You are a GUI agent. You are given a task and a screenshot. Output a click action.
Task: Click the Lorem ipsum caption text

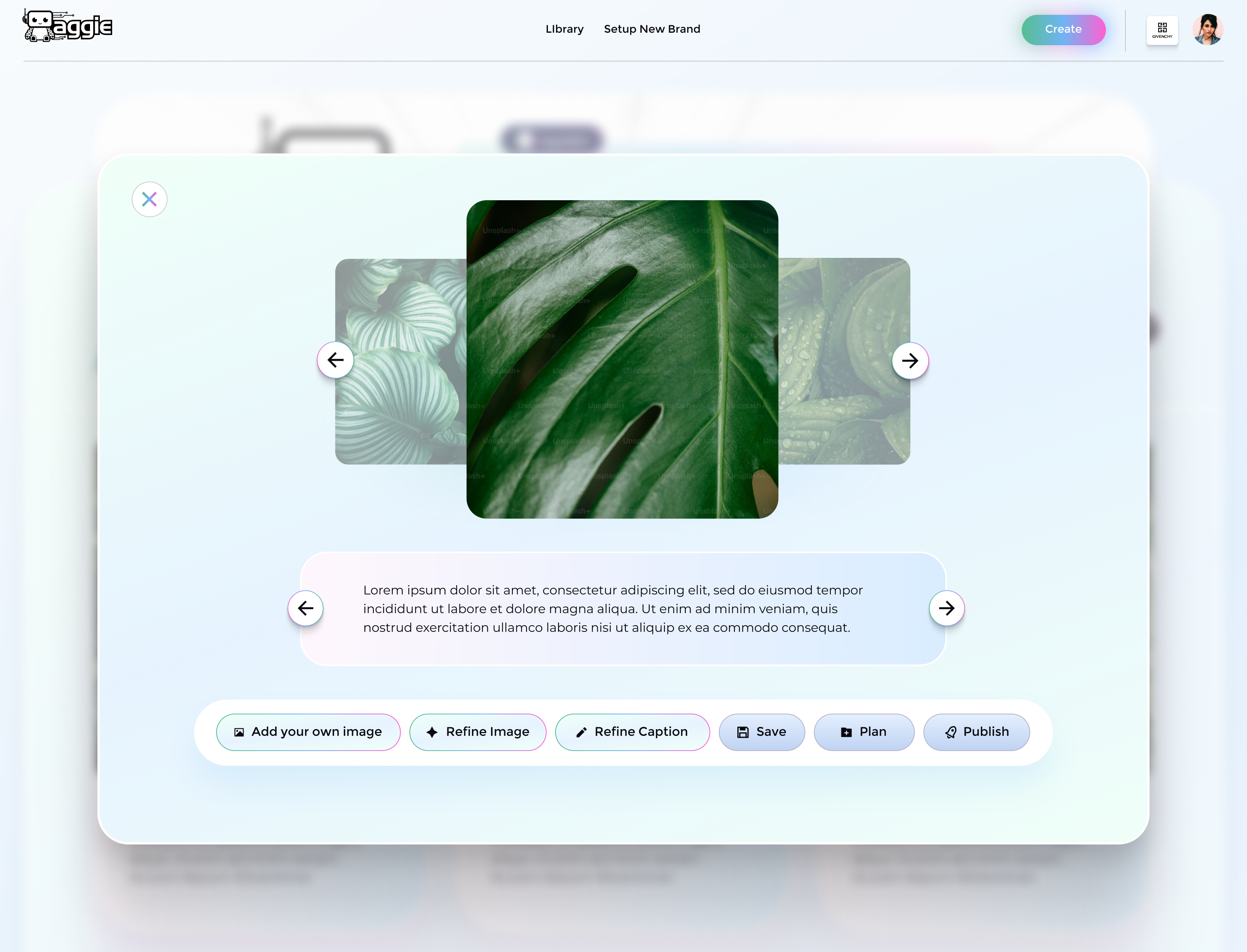(612, 608)
